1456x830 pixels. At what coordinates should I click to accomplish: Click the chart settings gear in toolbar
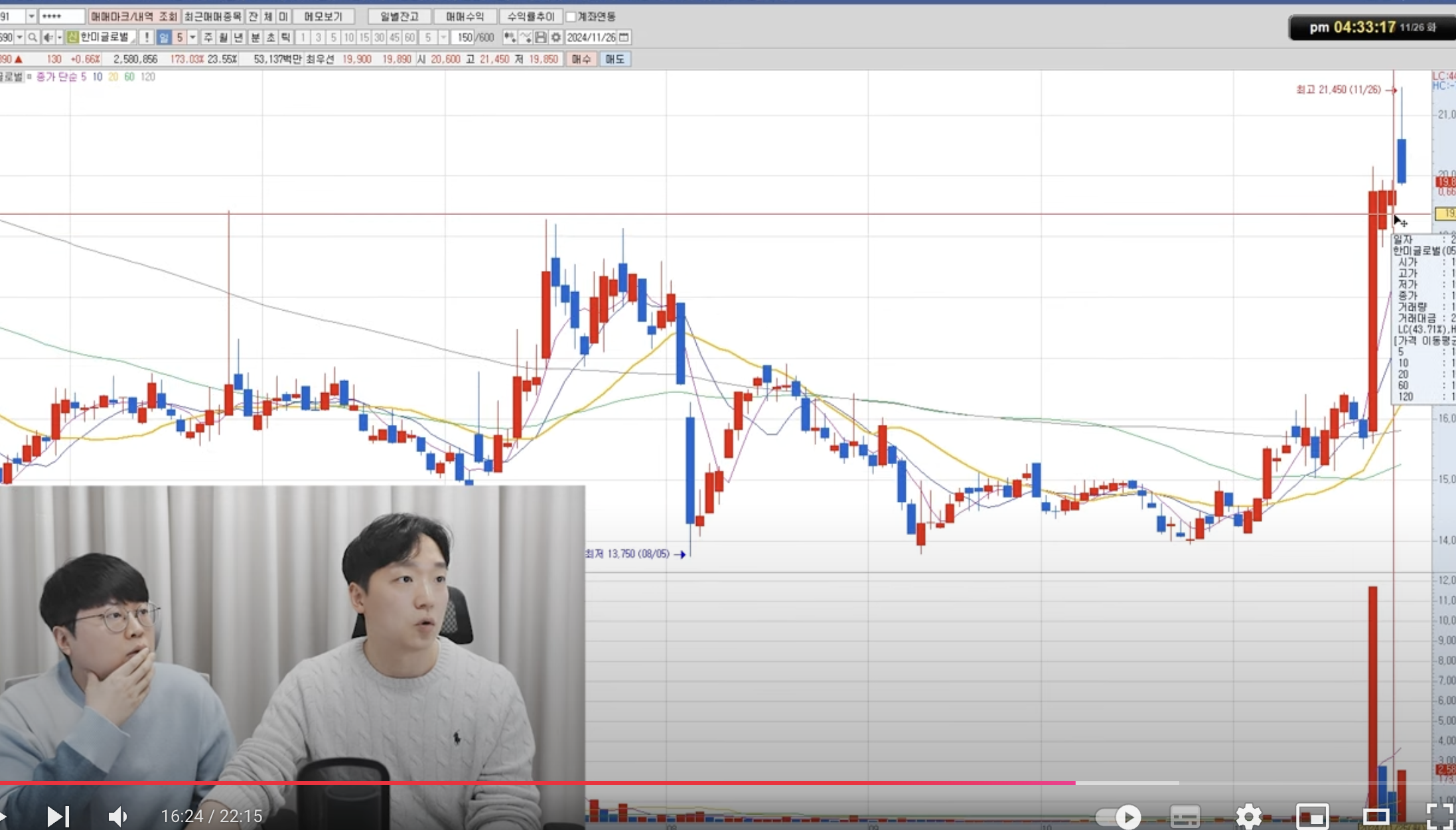tap(556, 38)
